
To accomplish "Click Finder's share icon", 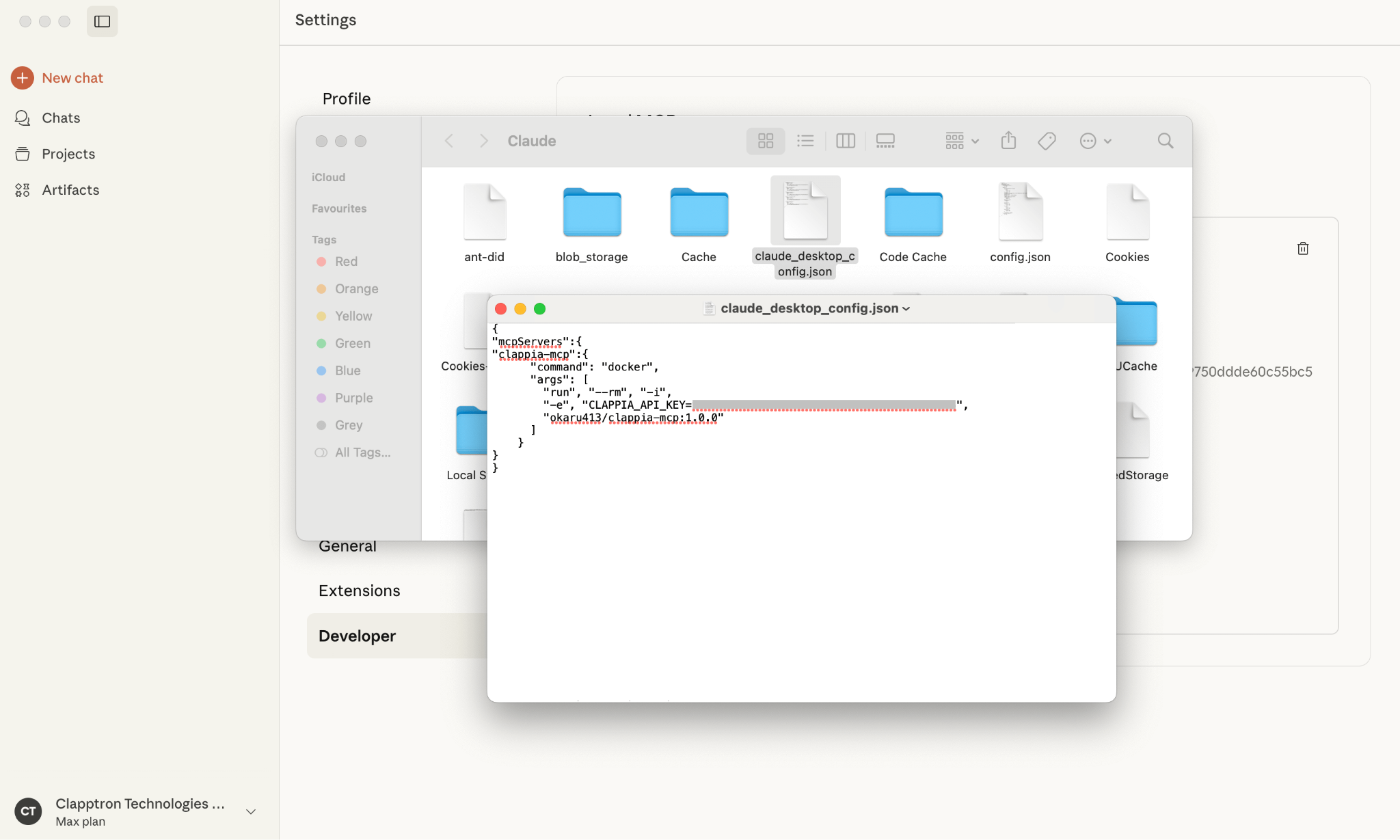I will click(1008, 141).
